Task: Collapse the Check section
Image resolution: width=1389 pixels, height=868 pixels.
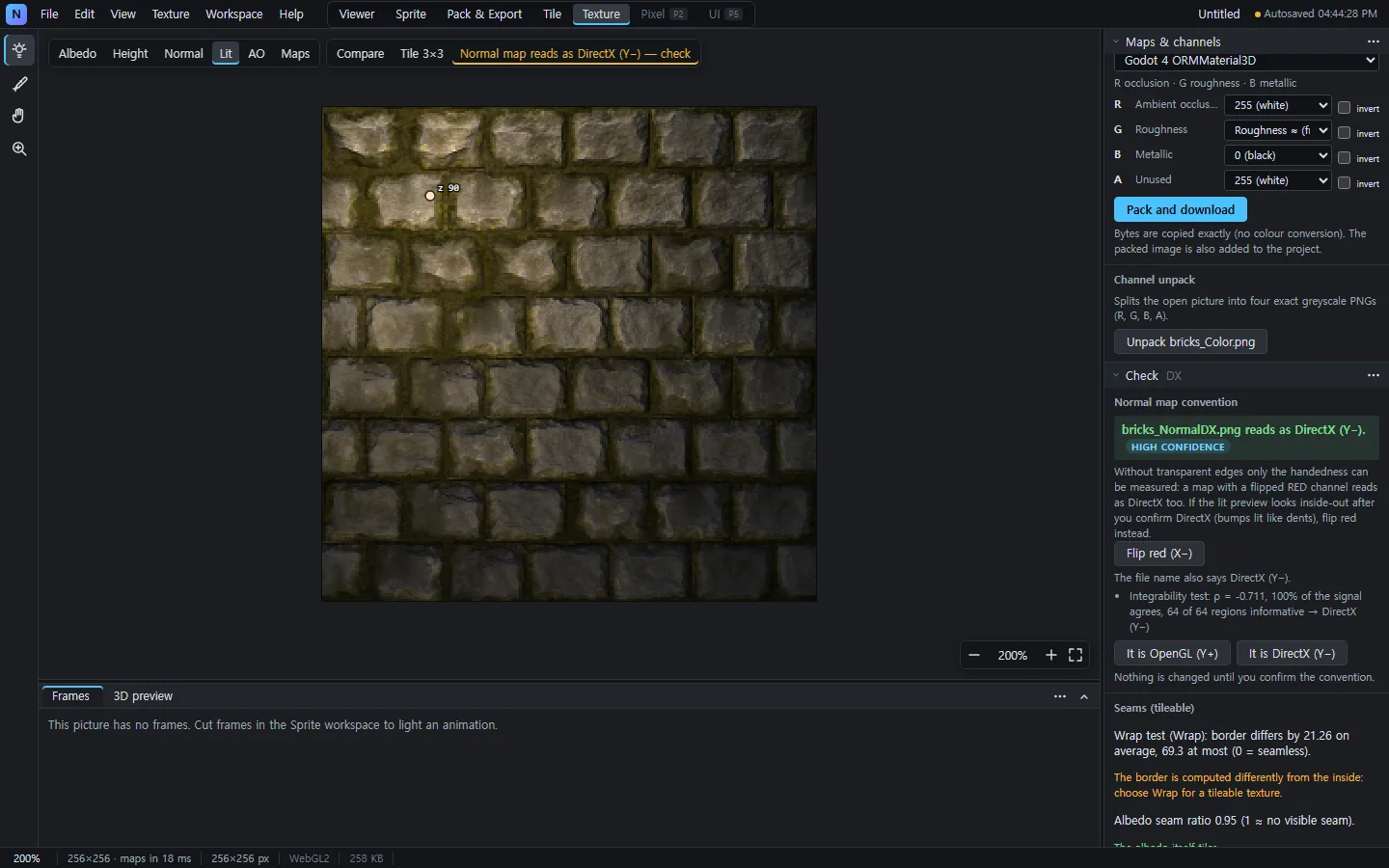Action: [x=1116, y=376]
